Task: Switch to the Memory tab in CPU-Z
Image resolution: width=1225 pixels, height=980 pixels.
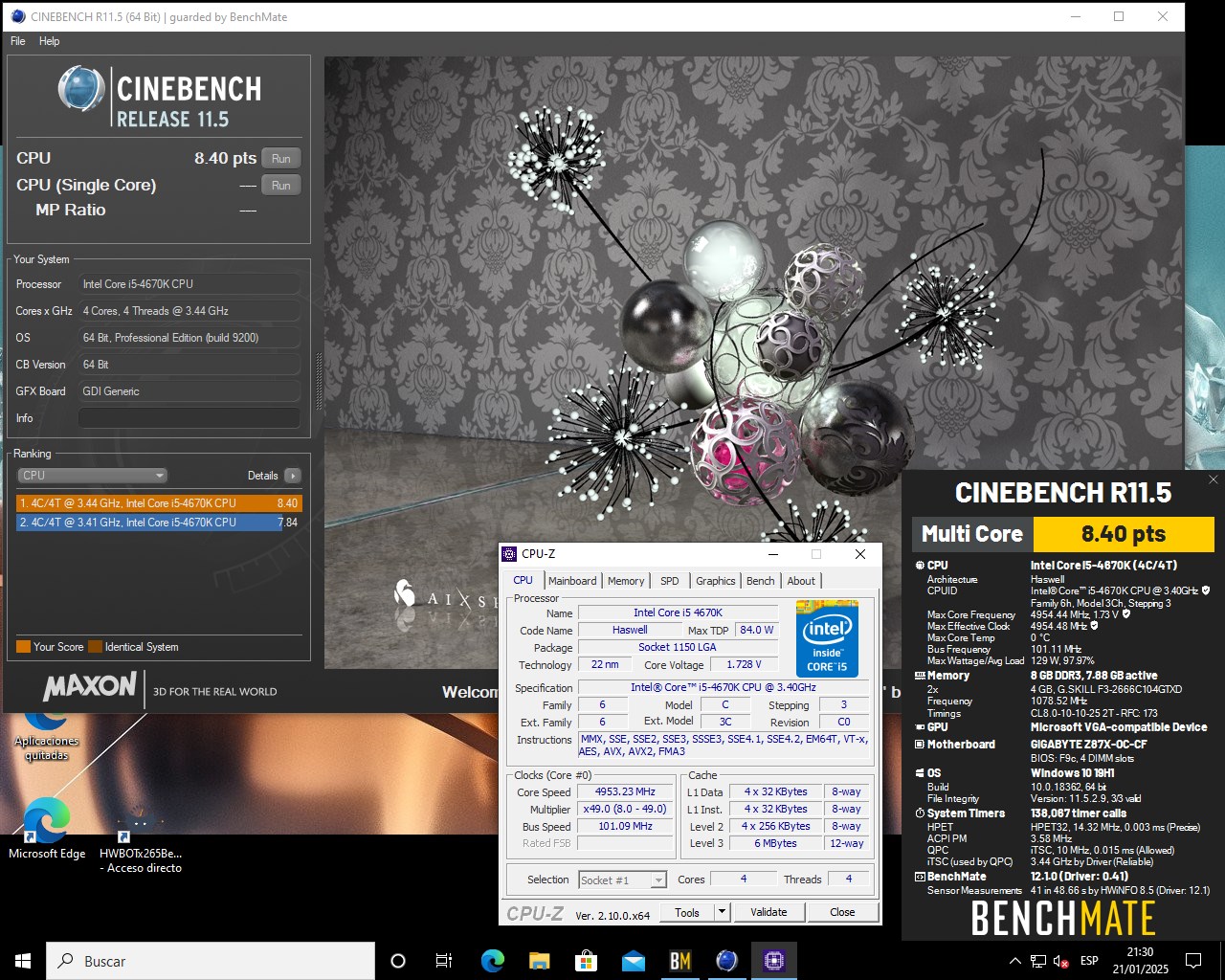Action: (x=626, y=581)
